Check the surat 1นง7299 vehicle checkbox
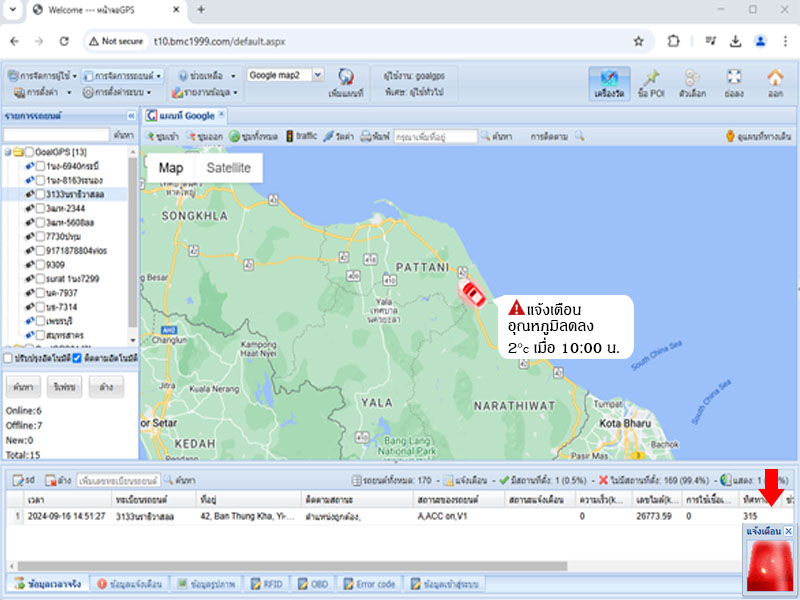The height and width of the screenshot is (600, 800). 40,279
